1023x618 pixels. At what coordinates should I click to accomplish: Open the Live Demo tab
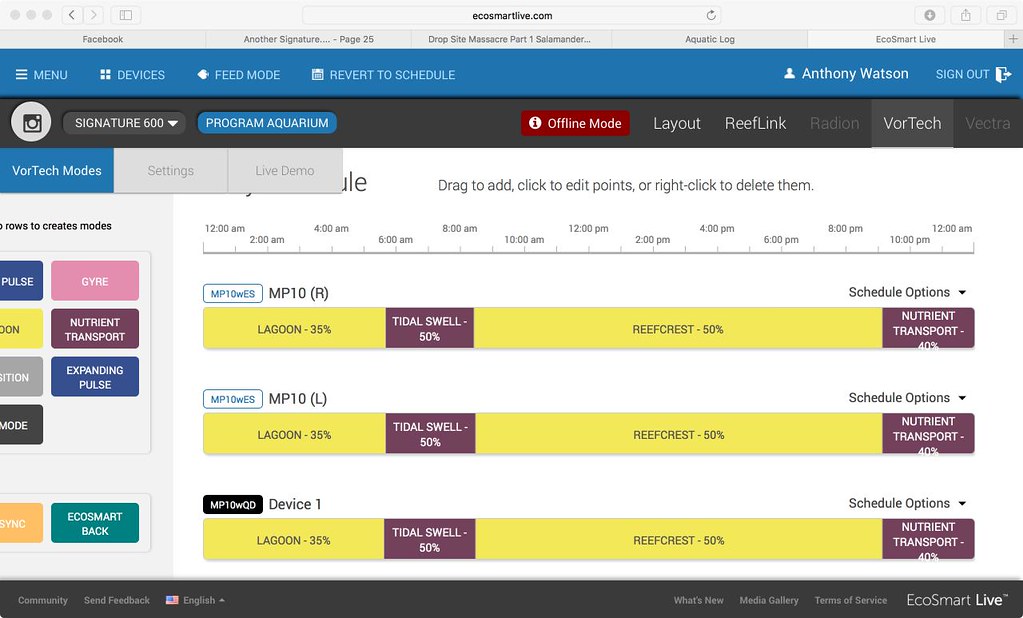[285, 170]
